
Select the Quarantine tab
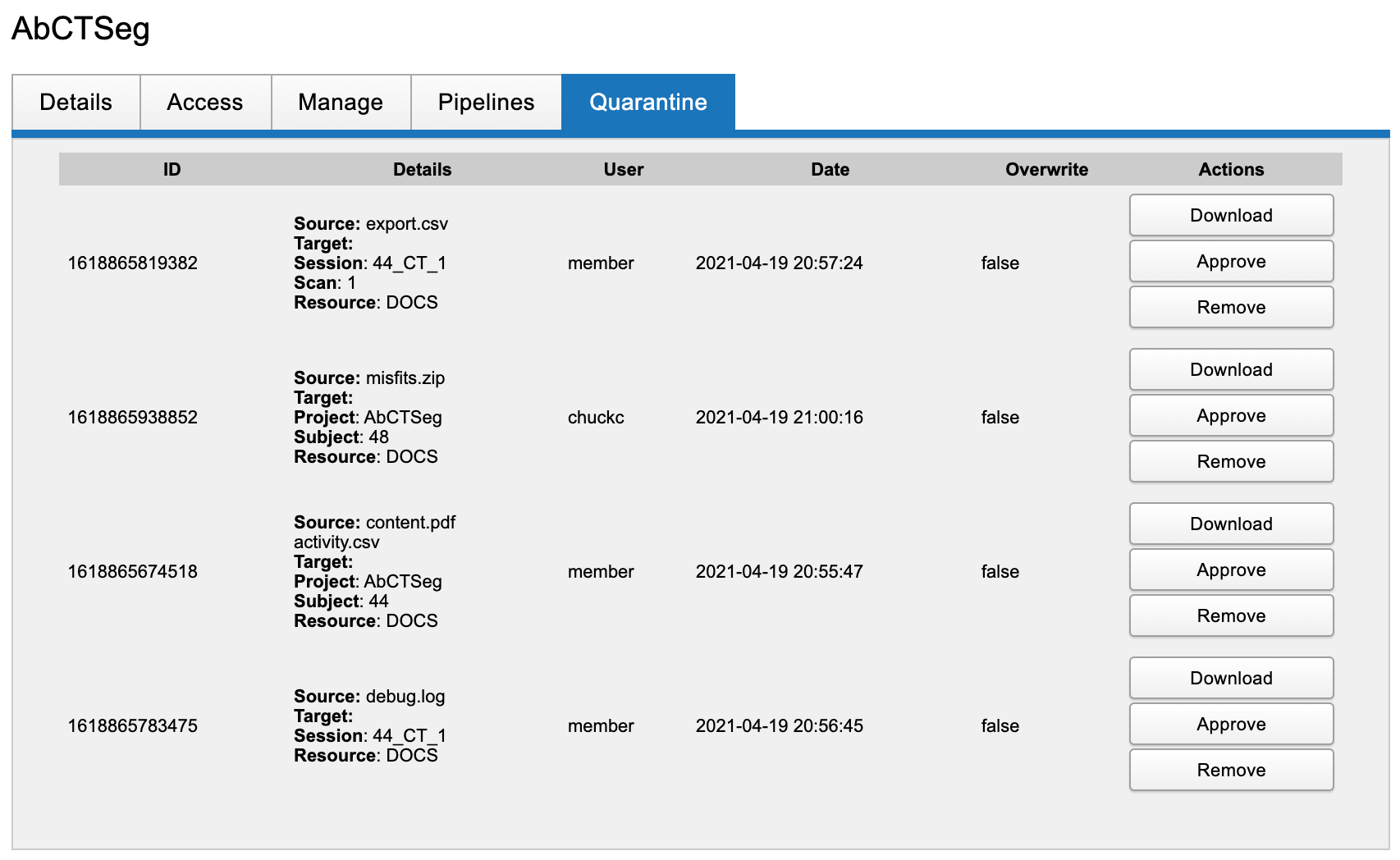[647, 103]
